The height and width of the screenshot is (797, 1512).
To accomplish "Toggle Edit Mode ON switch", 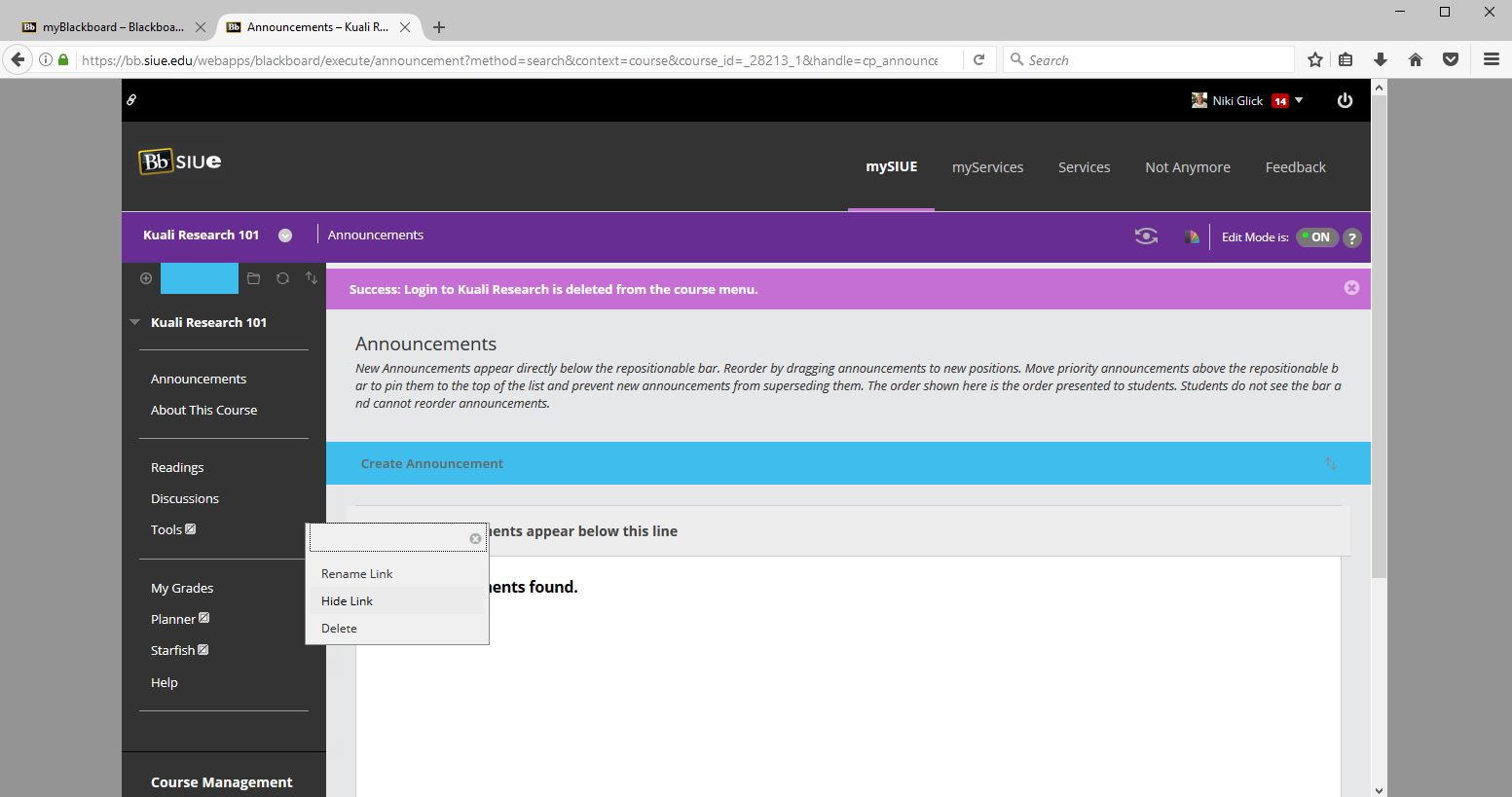I will pyautogui.click(x=1316, y=237).
